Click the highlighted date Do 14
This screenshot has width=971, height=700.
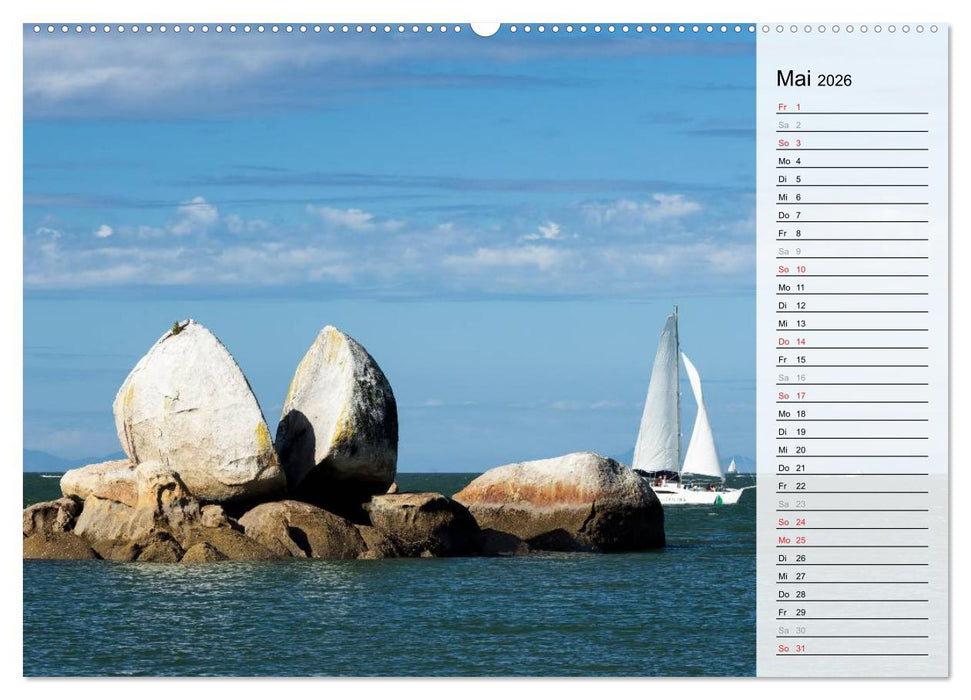(790, 341)
